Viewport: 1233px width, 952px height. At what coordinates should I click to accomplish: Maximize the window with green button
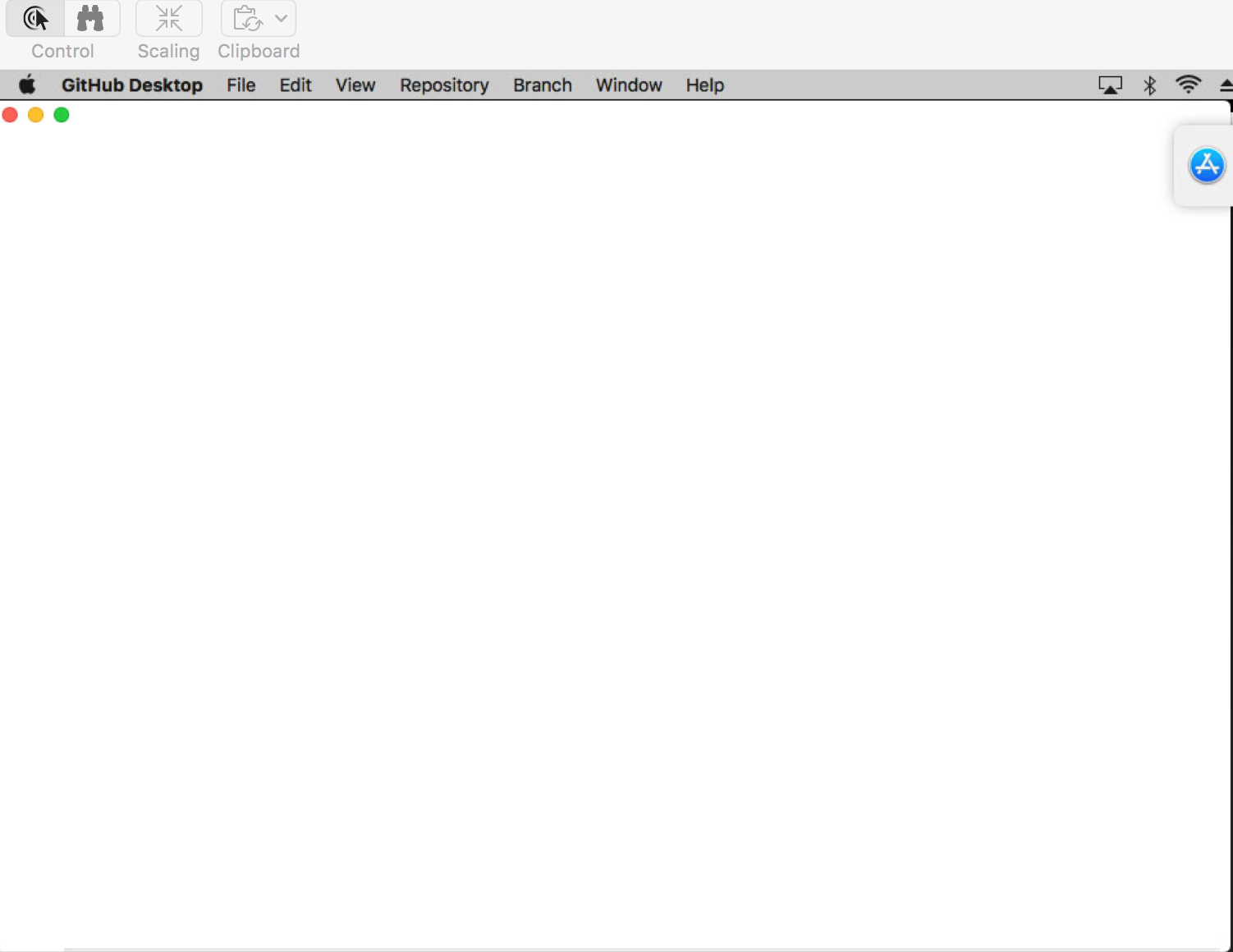click(x=62, y=115)
